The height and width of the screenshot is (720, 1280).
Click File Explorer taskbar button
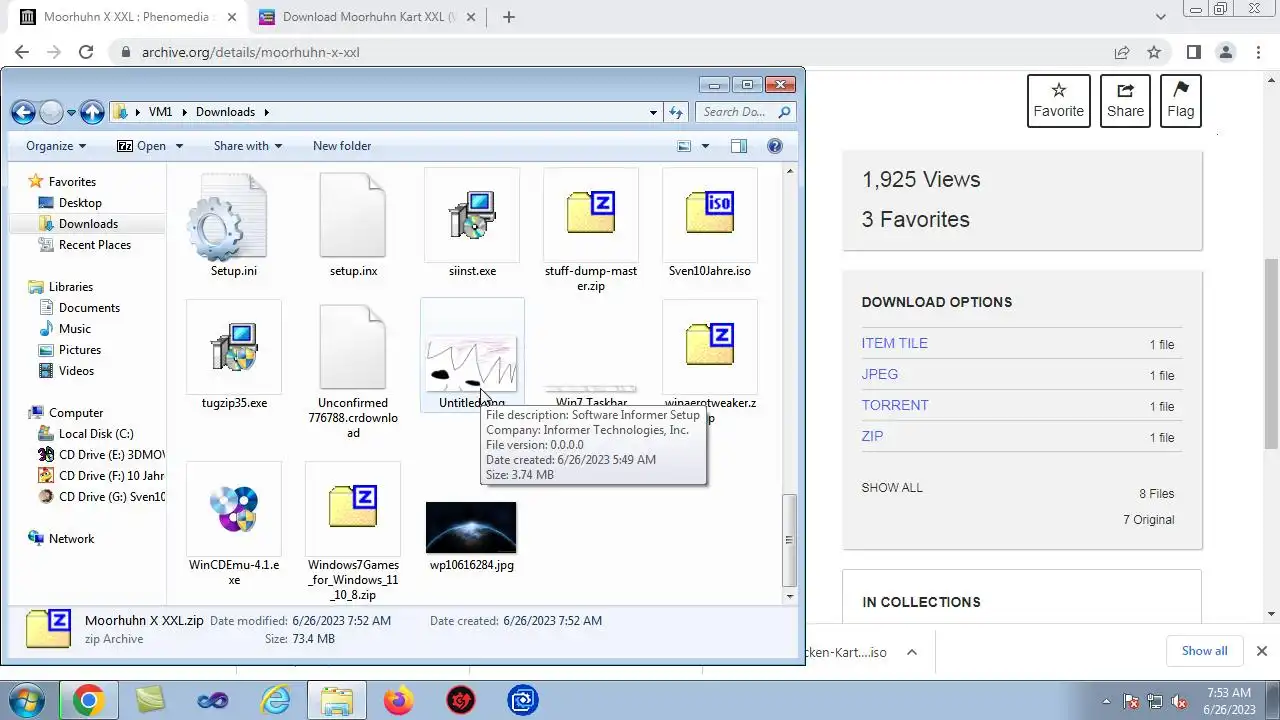click(336, 701)
